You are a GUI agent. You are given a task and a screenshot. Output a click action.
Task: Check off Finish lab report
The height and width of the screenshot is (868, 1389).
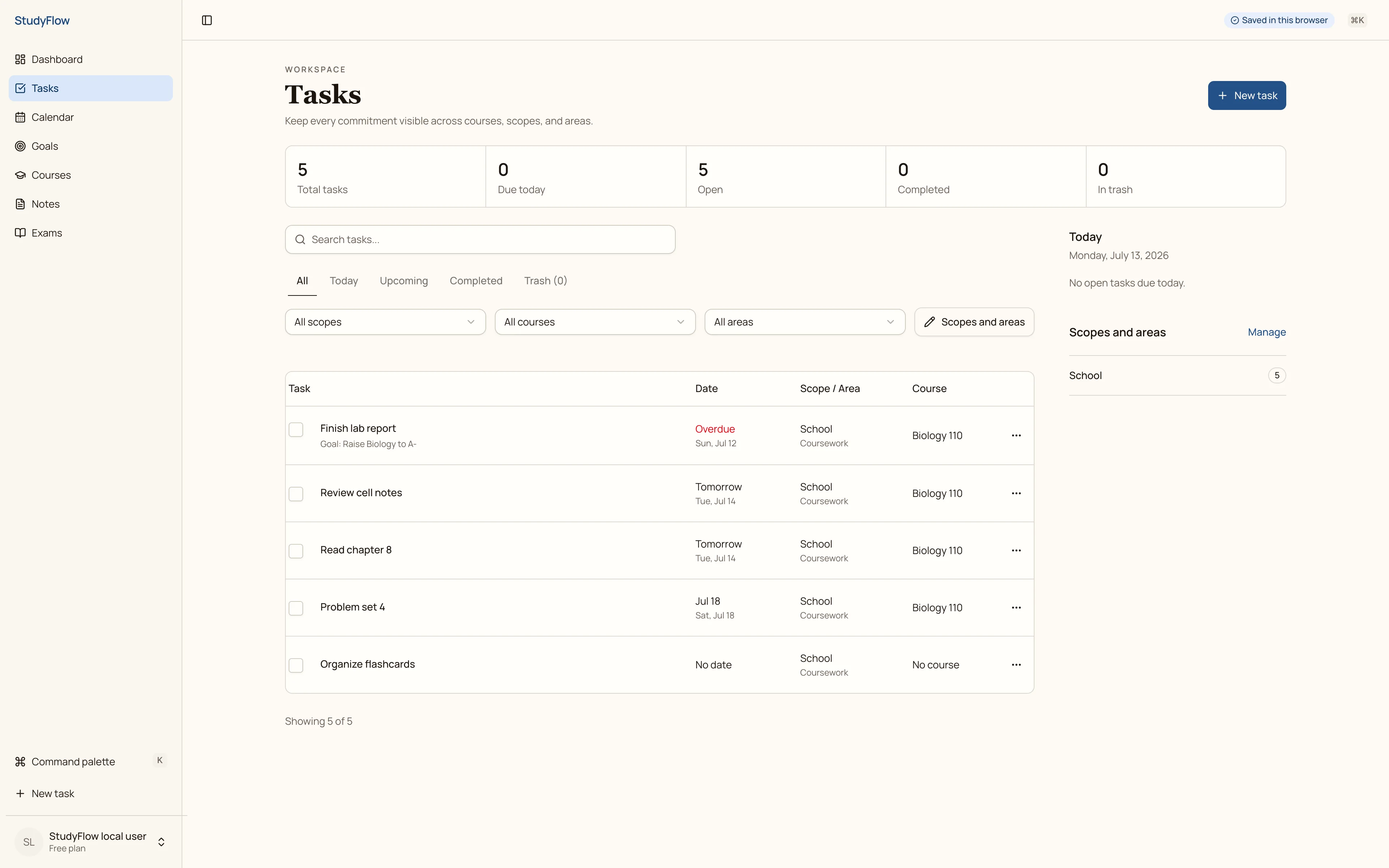(x=296, y=429)
